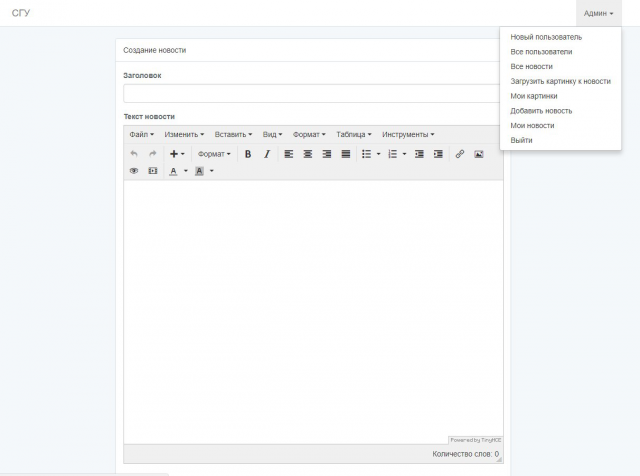
Task: Choose Загрузить картинку к новости
Action: tap(560, 81)
